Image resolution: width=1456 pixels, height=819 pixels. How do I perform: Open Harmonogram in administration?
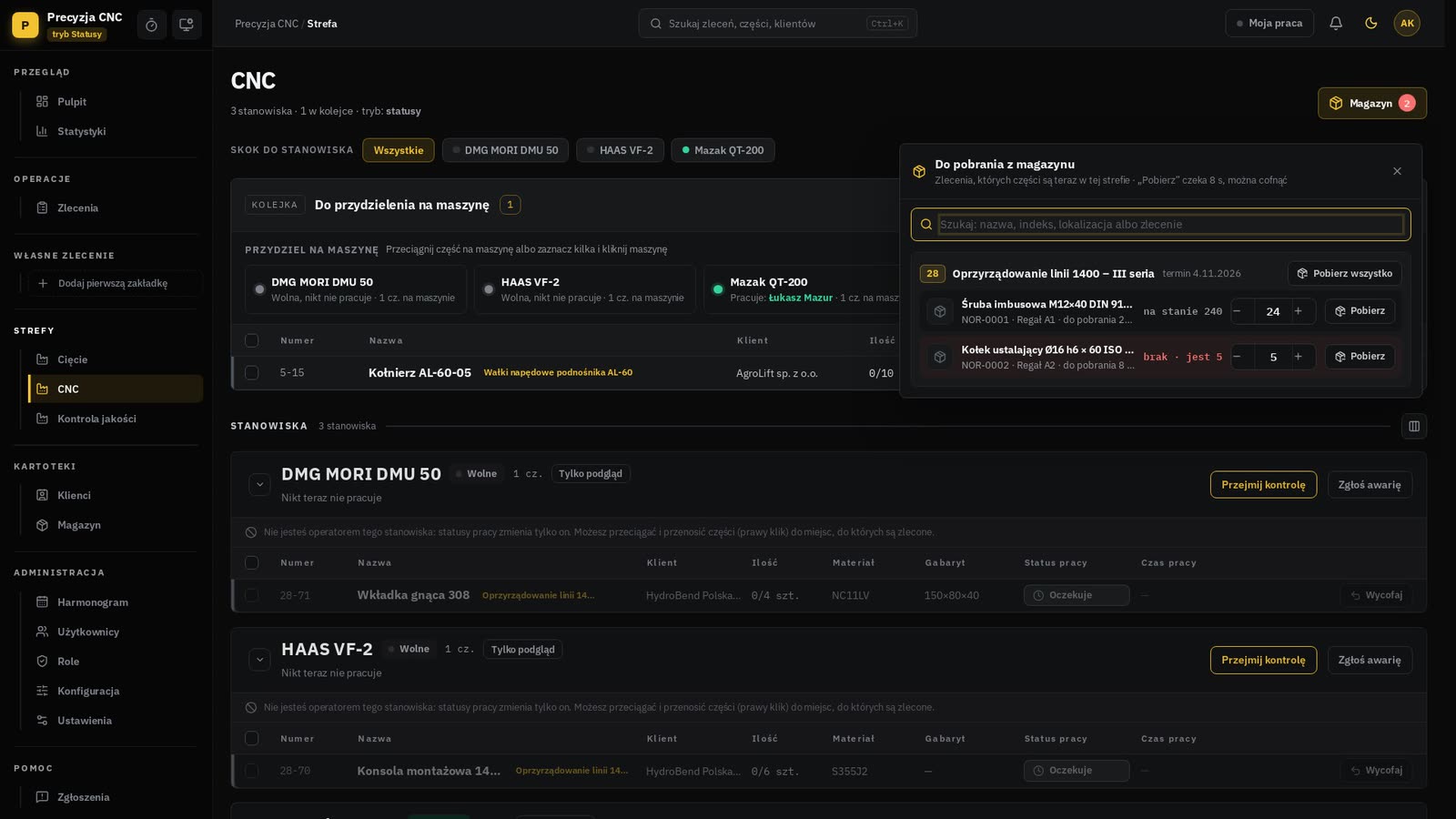[x=116, y=602]
